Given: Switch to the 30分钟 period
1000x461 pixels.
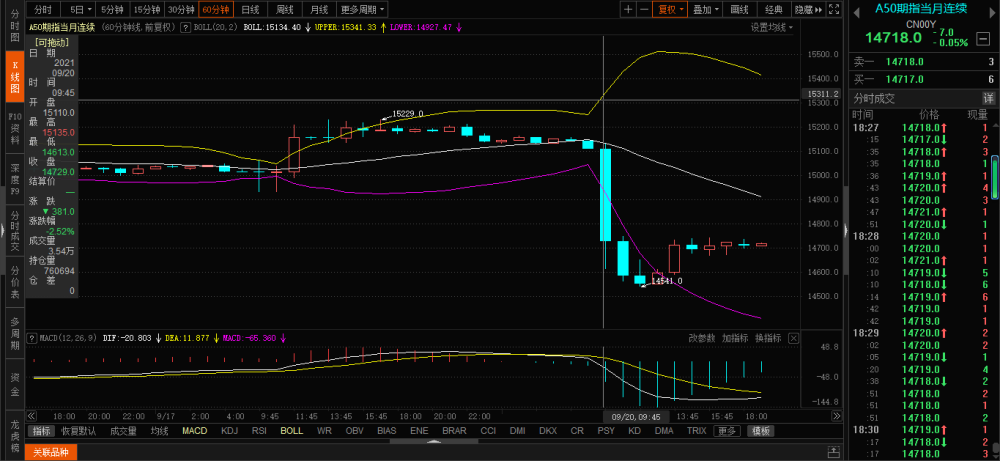Looking at the screenshot, I should pyautogui.click(x=181, y=10).
